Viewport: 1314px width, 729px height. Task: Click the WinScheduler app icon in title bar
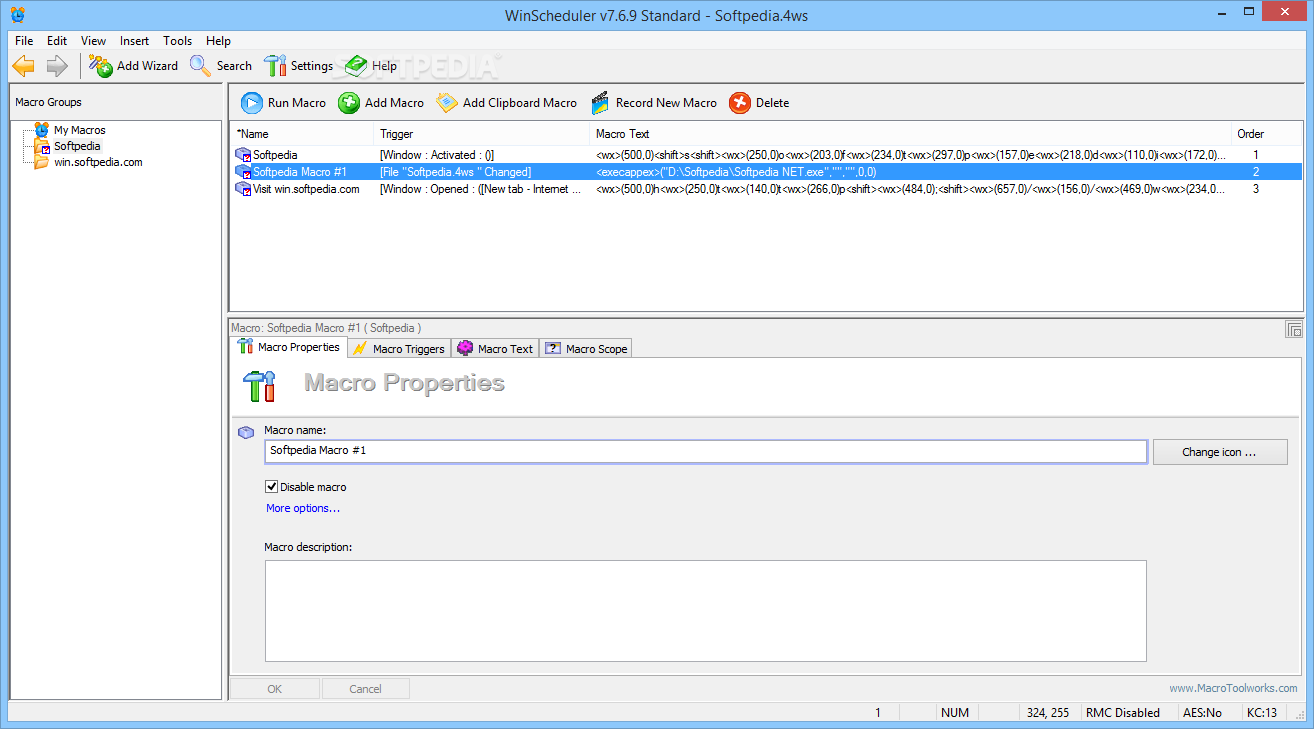tap(17, 14)
